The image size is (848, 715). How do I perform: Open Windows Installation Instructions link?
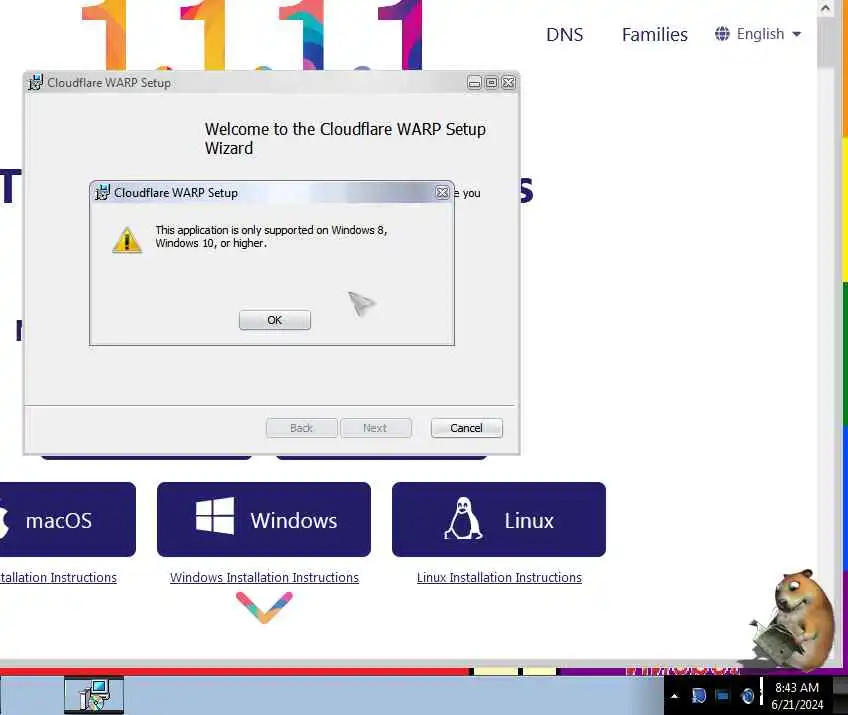[264, 578]
